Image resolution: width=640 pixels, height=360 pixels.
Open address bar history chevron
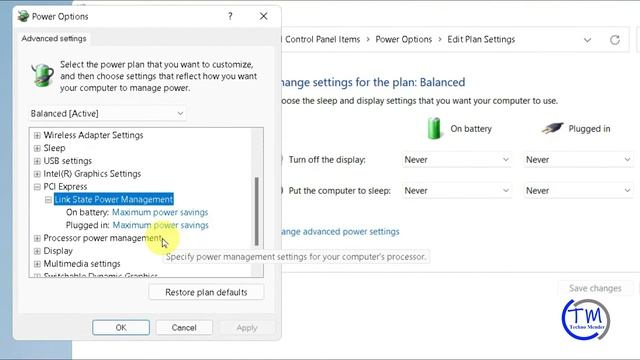[x=587, y=40]
